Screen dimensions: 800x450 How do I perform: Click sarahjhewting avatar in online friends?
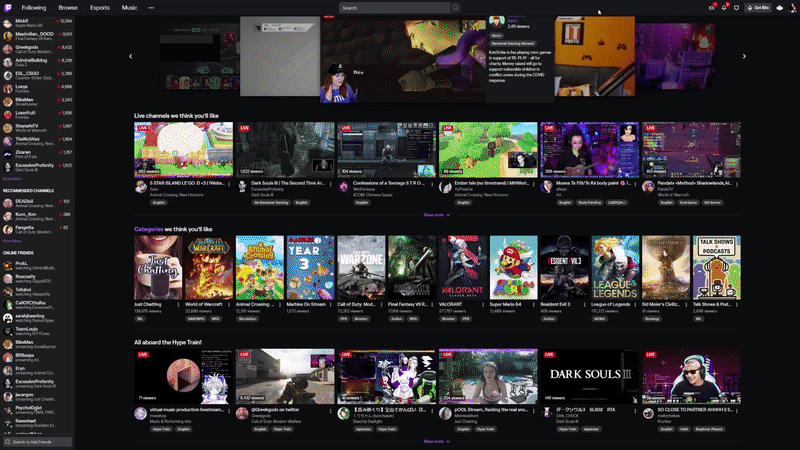click(8, 318)
